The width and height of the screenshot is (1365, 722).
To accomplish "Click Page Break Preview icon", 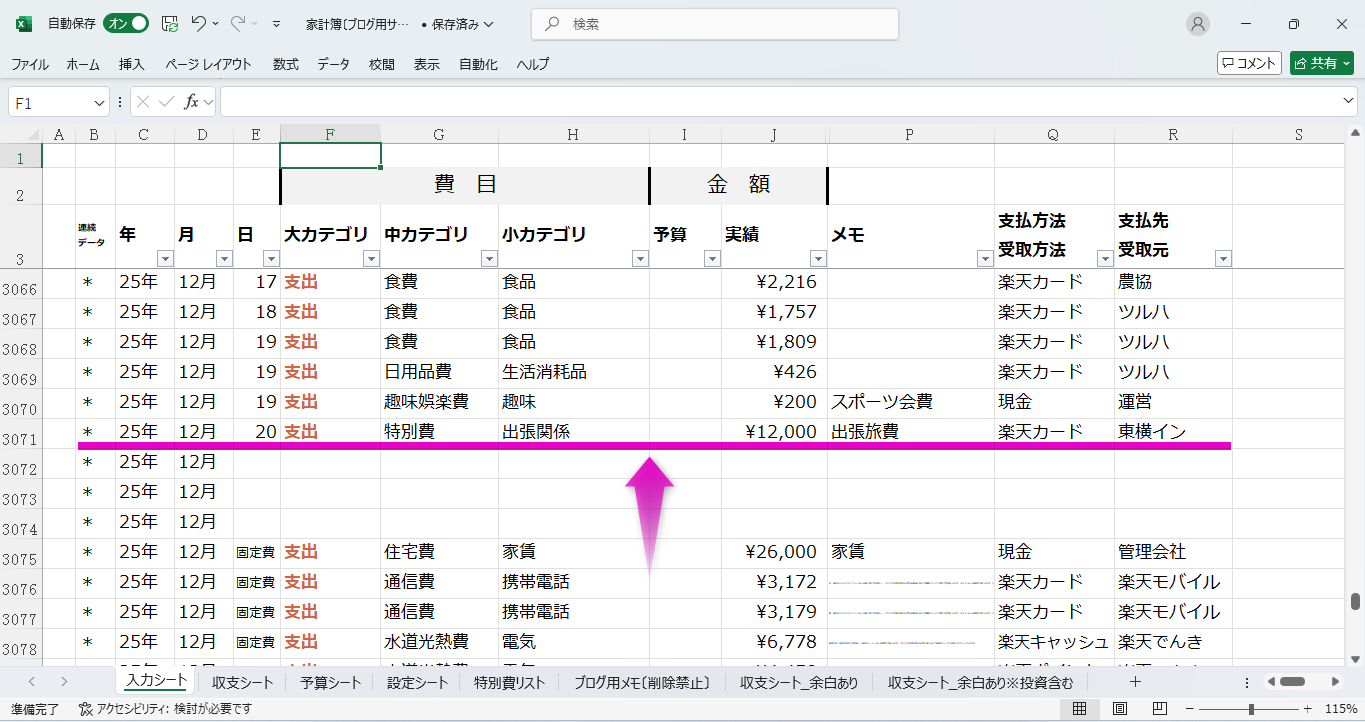I will click(1158, 709).
